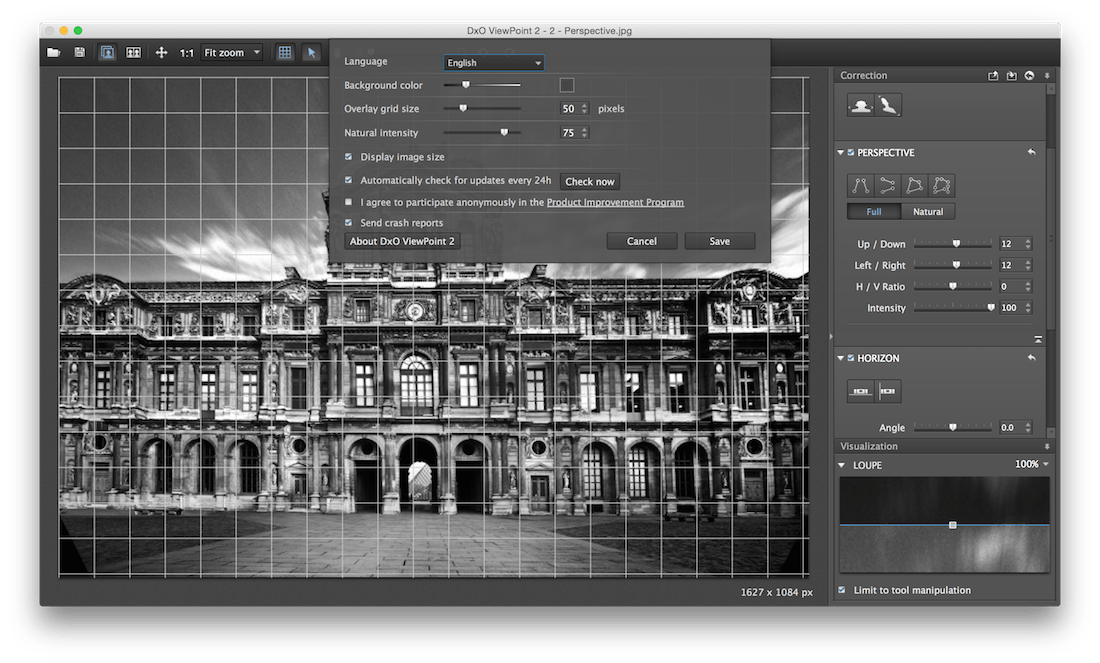Pin the Visualization palette

click(x=1047, y=446)
